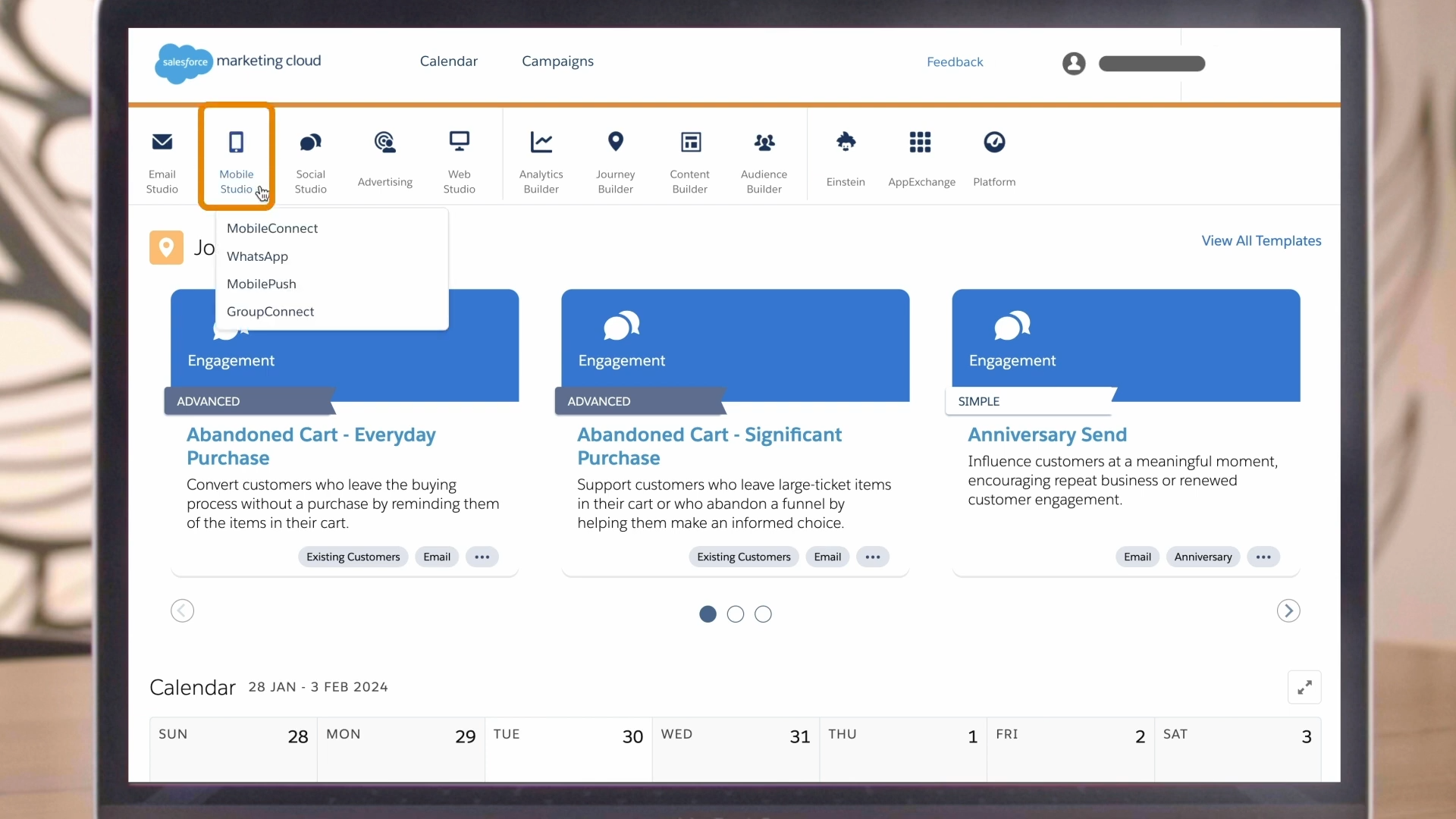Open Audience Builder
1456x819 pixels.
pos(764,162)
